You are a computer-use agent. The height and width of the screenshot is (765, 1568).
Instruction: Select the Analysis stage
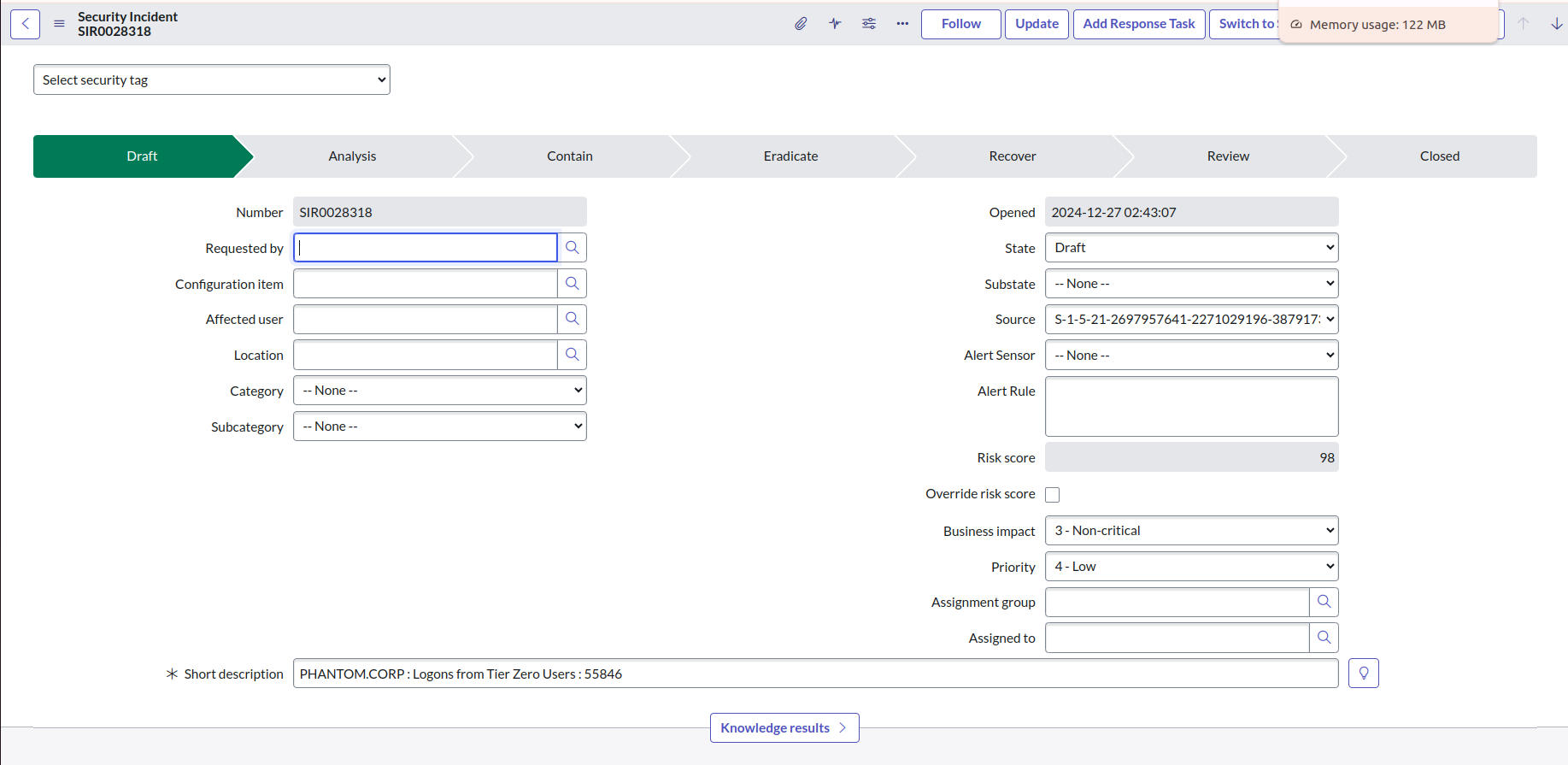[352, 156]
